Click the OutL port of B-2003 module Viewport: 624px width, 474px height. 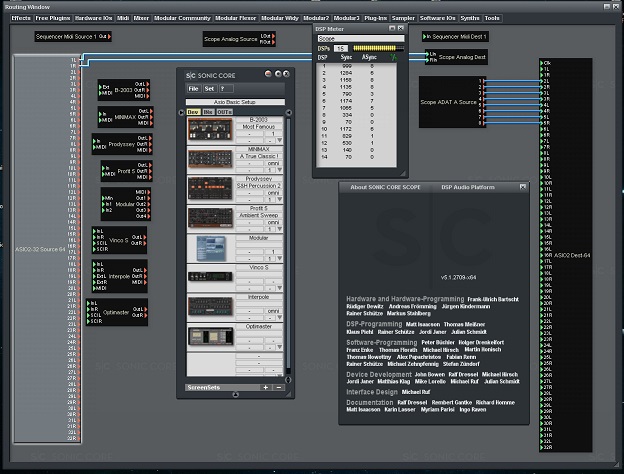(148, 84)
